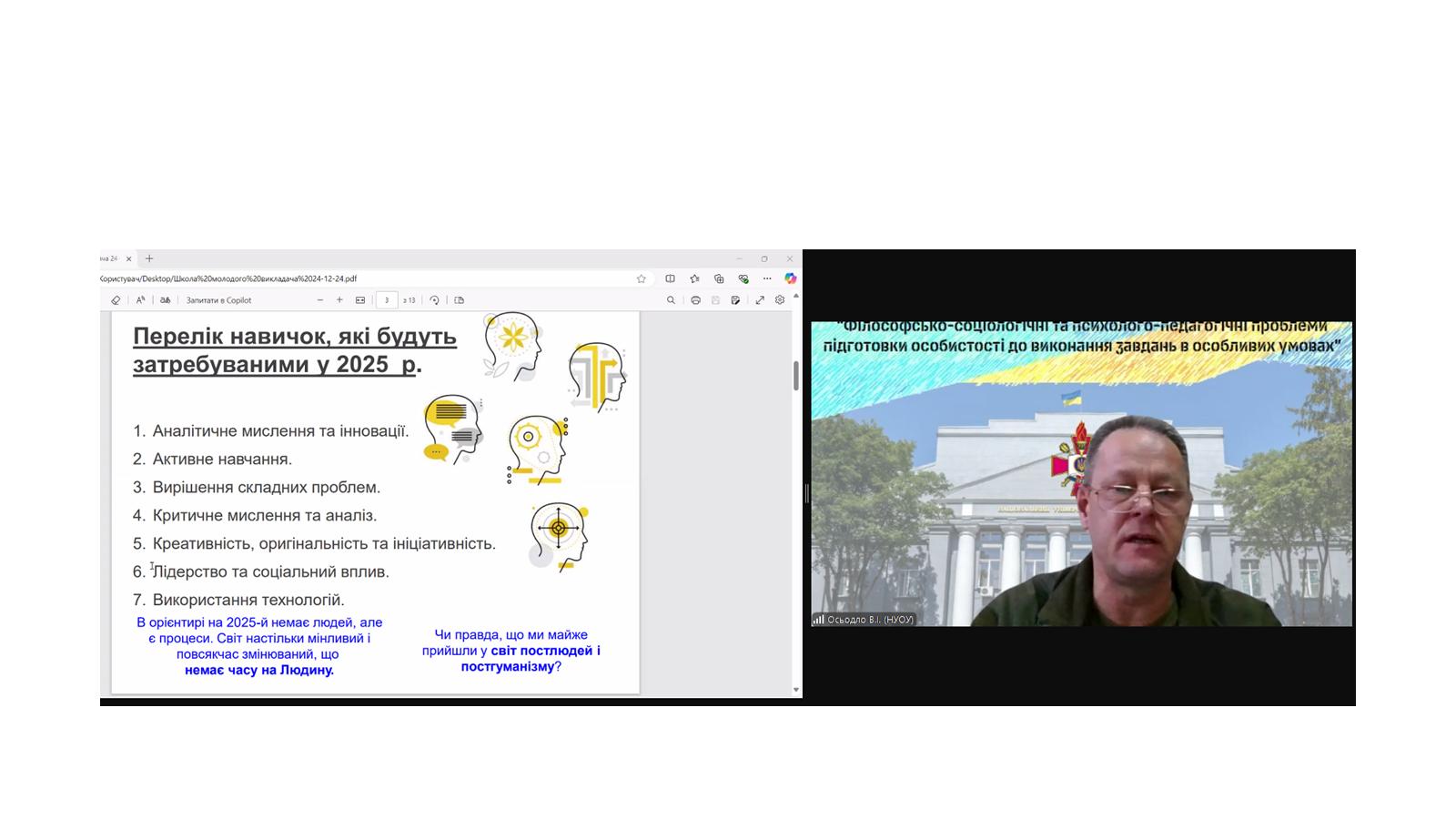The height and width of the screenshot is (819, 1456).
Task: Minimize the Edge browser window
Action: click(739, 258)
